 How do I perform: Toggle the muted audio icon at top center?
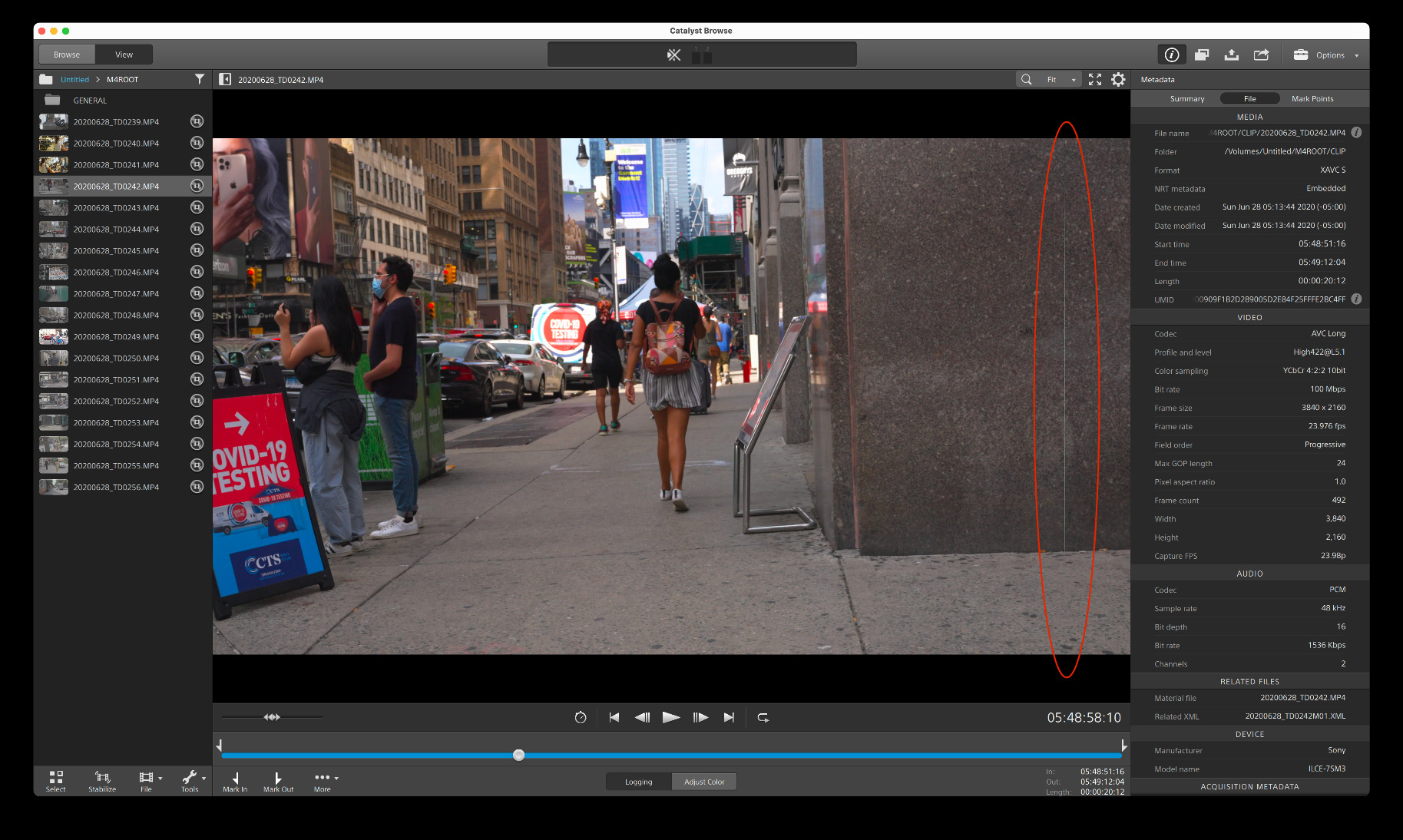(673, 54)
